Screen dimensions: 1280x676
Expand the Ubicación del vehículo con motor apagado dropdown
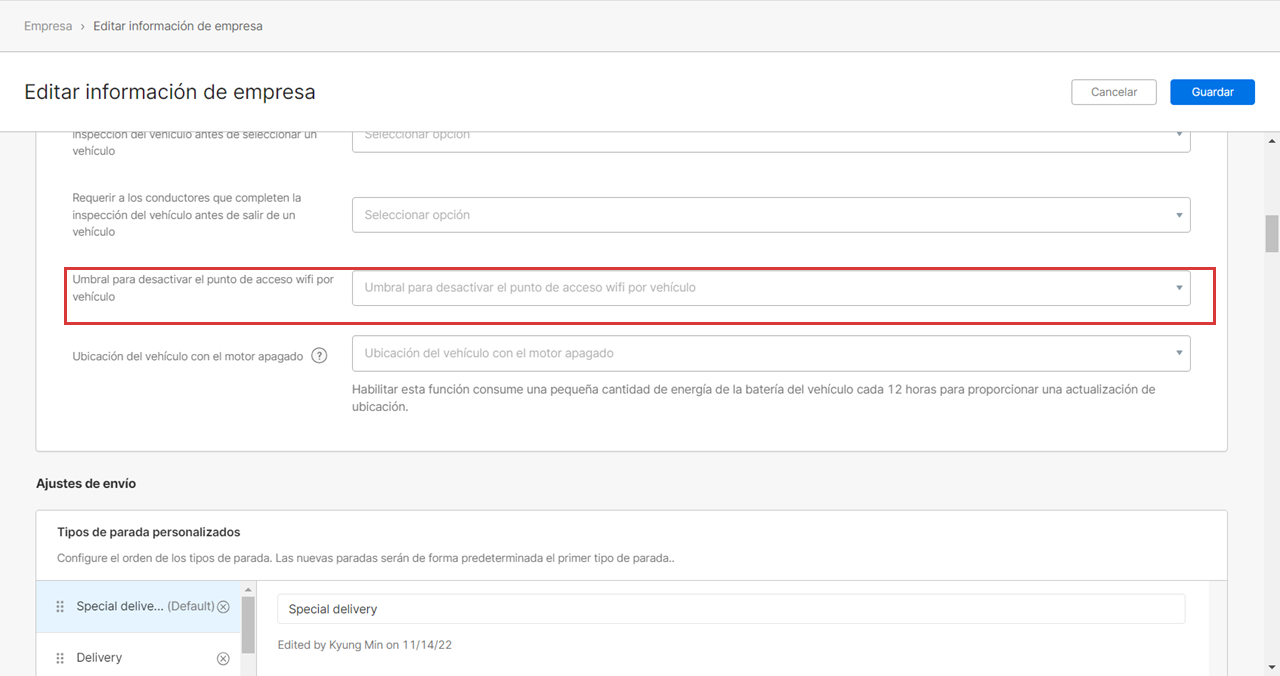click(770, 353)
